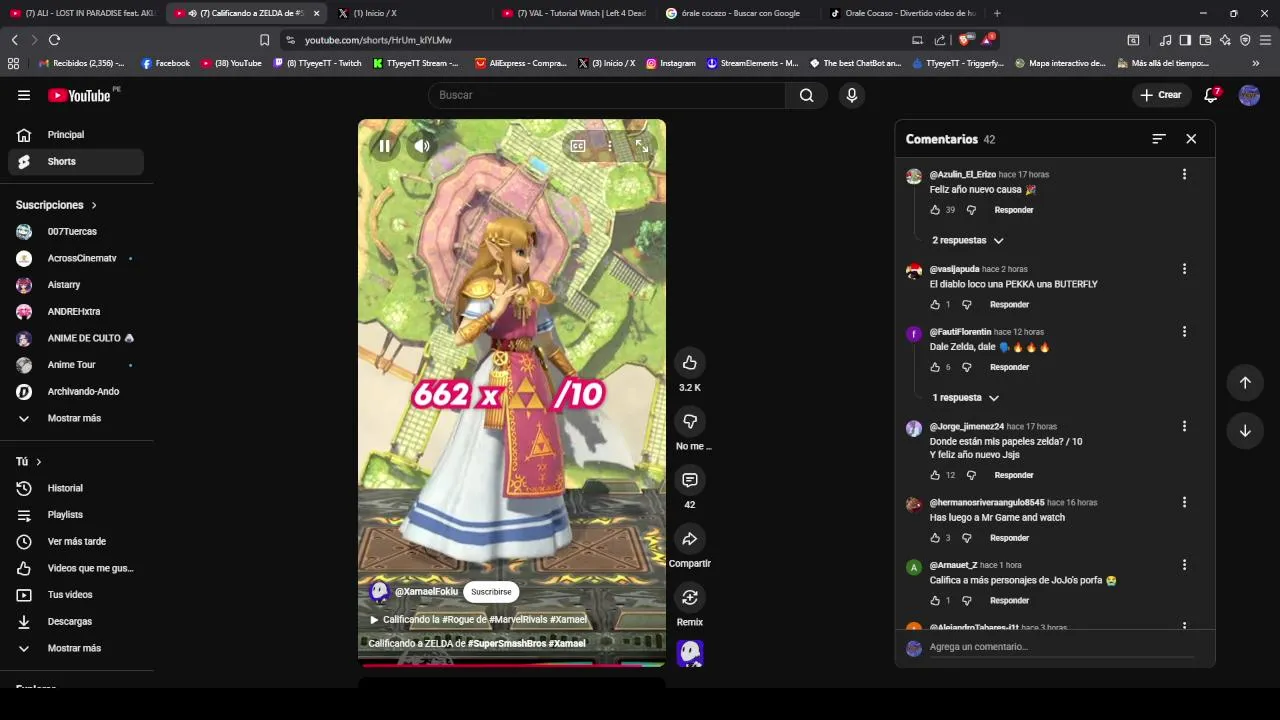Open Facebook bookmark in bookmarks bar
Viewport: 1280px width, 720px height.
coord(166,63)
